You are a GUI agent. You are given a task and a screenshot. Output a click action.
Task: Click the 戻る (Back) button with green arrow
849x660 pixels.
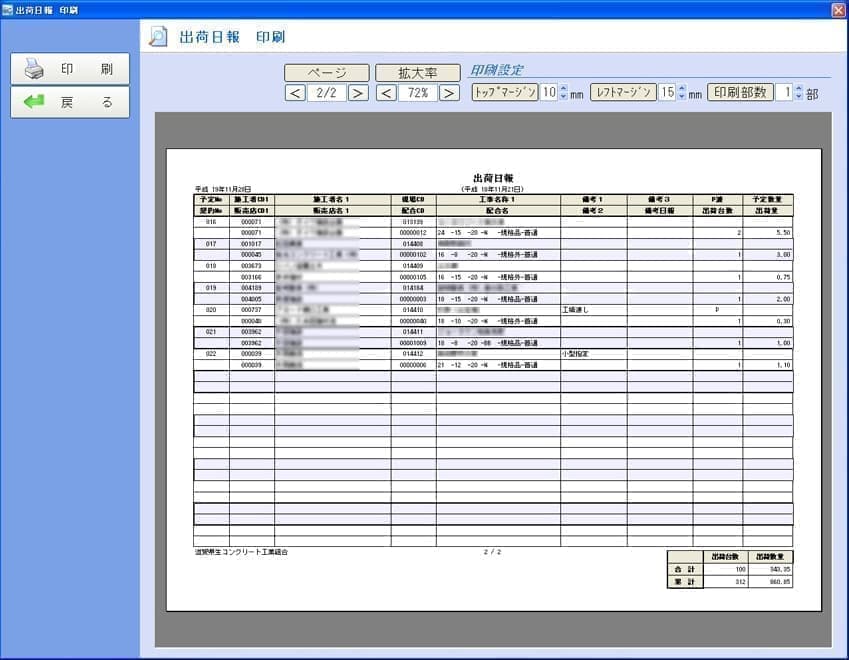pyautogui.click(x=69, y=102)
